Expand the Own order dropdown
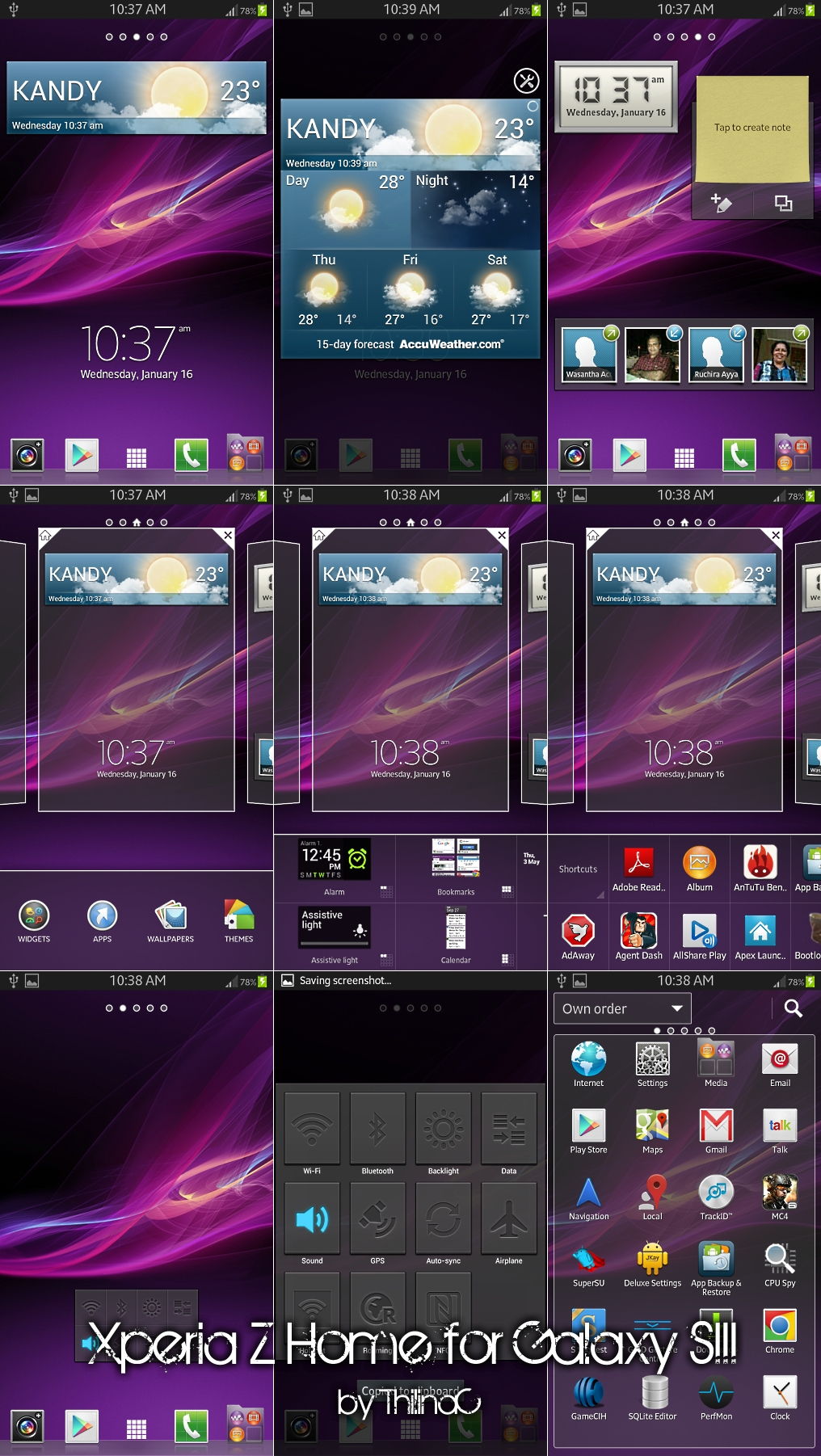The image size is (821, 1456). tap(622, 1008)
